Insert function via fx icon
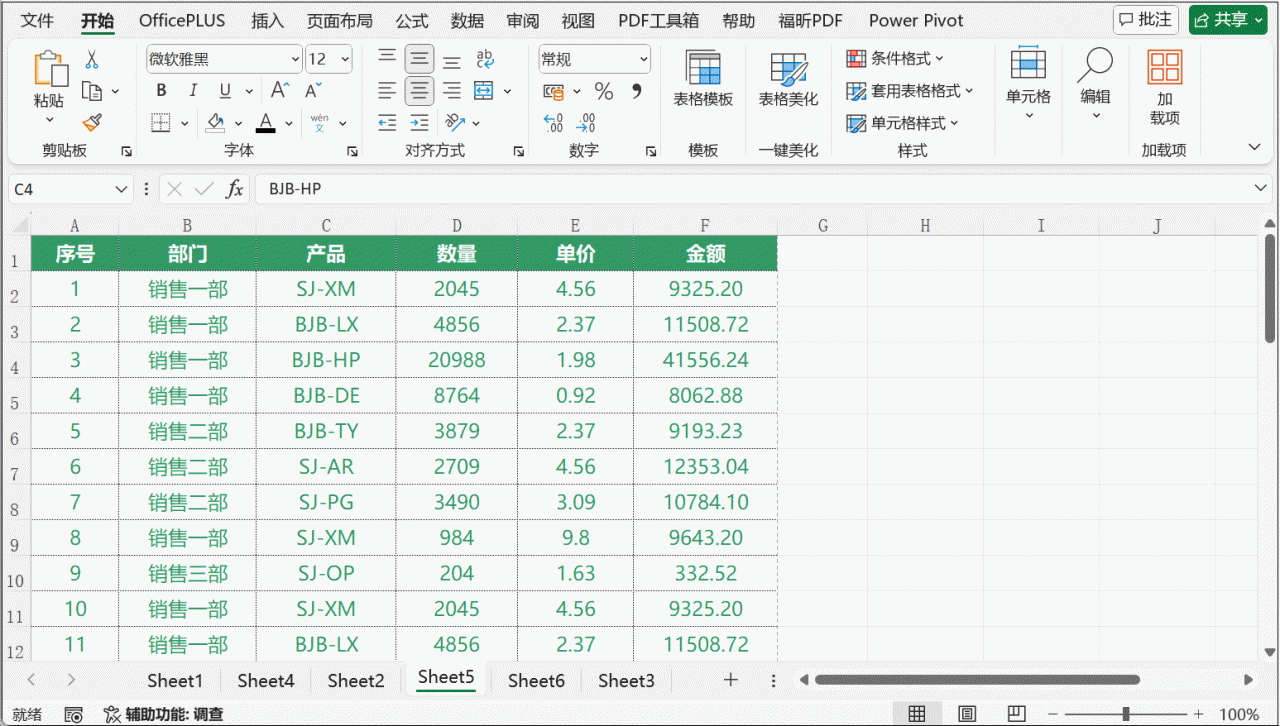Image resolution: width=1280 pixels, height=726 pixels. [x=234, y=188]
